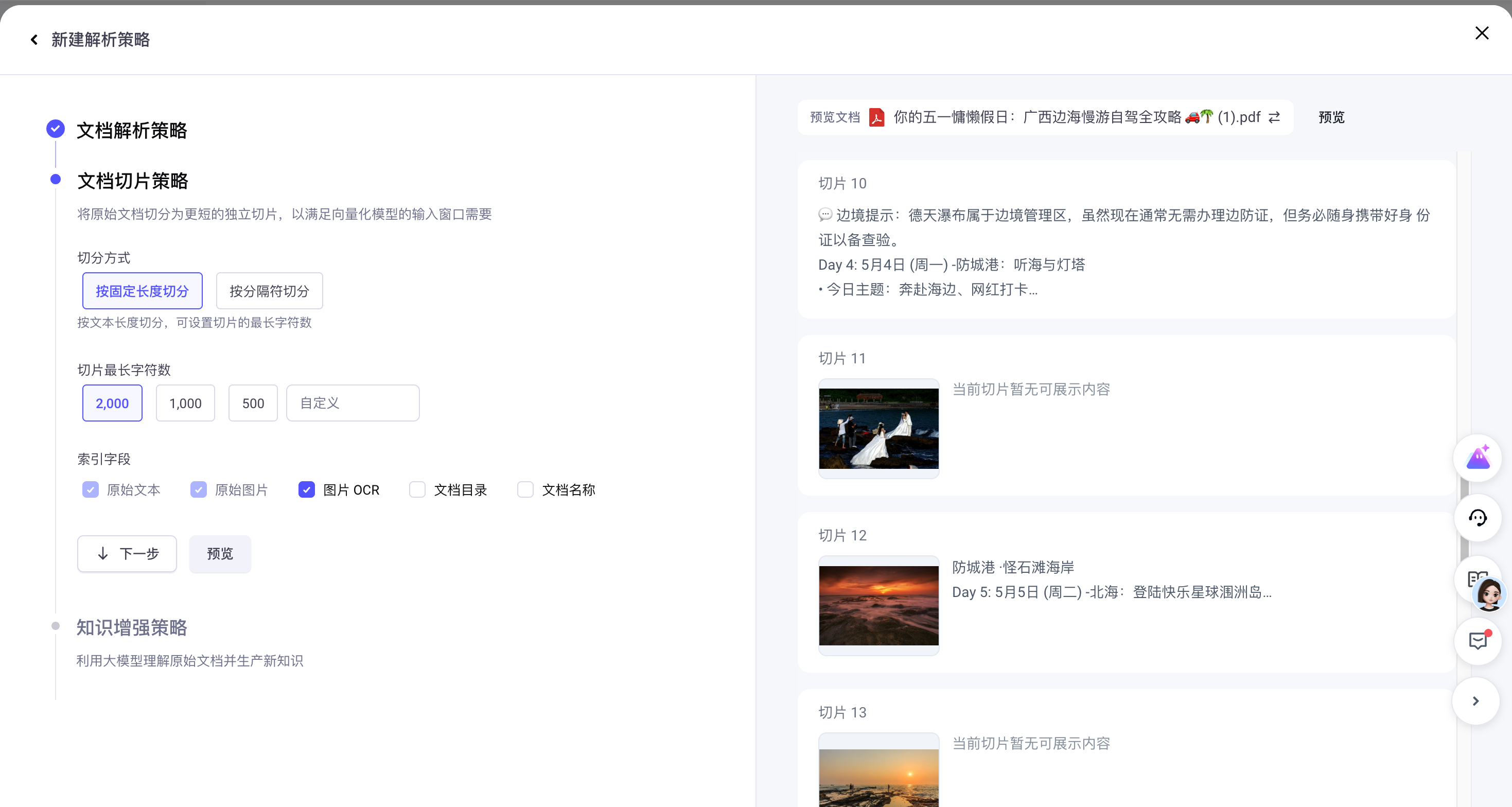Open the customer service headset icon
Viewport: 1512px width, 807px height.
click(x=1478, y=518)
